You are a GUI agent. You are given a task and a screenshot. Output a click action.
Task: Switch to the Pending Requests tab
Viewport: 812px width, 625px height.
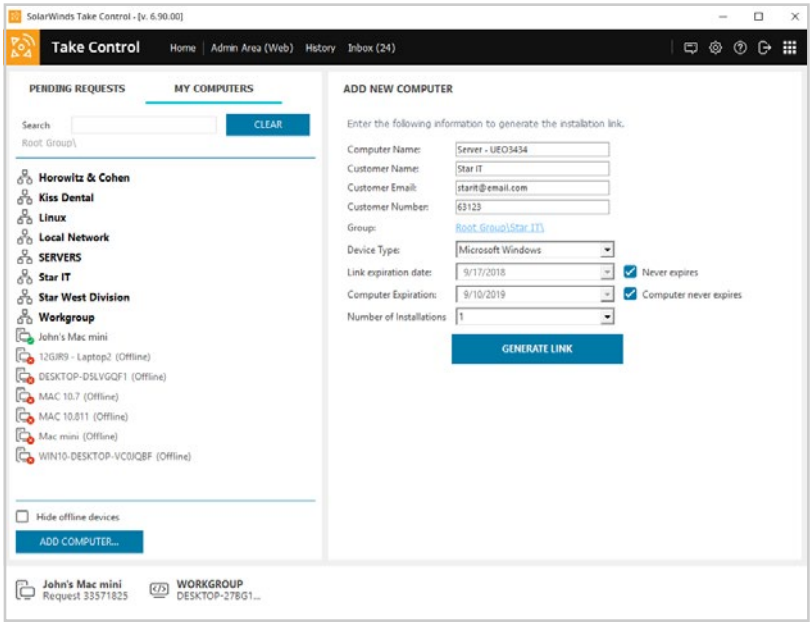[77, 89]
